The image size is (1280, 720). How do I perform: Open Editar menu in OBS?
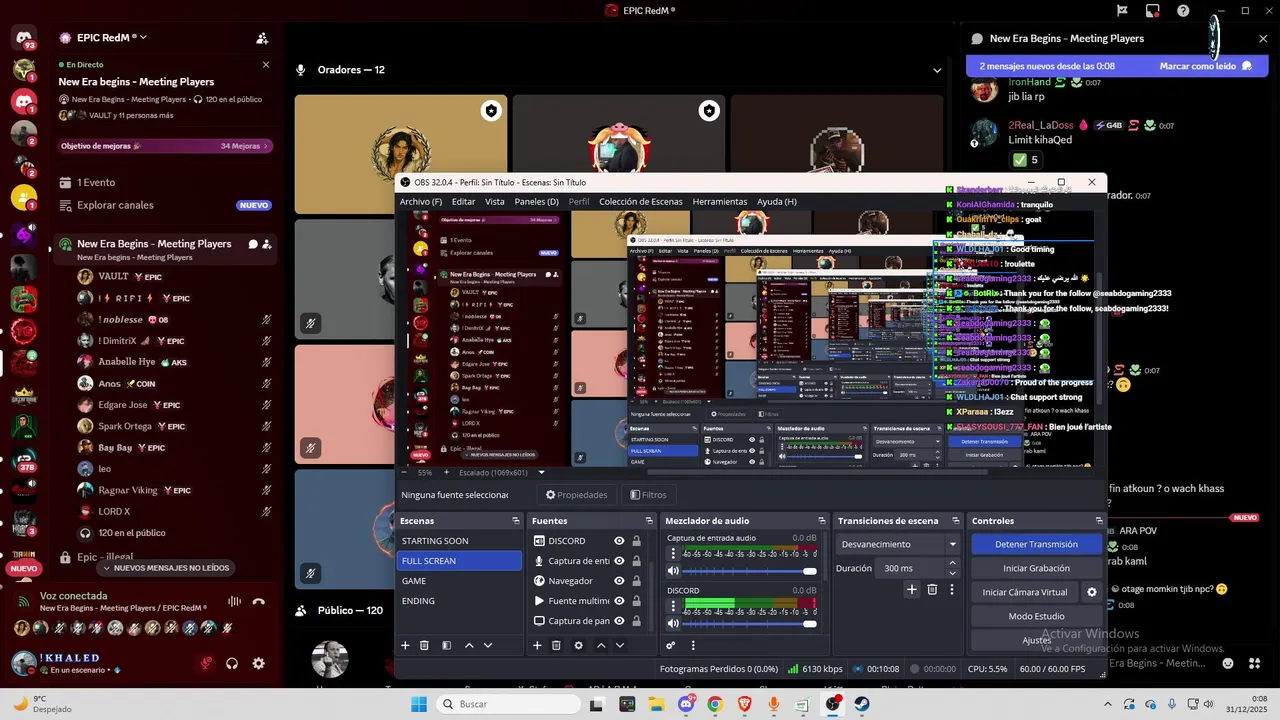click(463, 202)
